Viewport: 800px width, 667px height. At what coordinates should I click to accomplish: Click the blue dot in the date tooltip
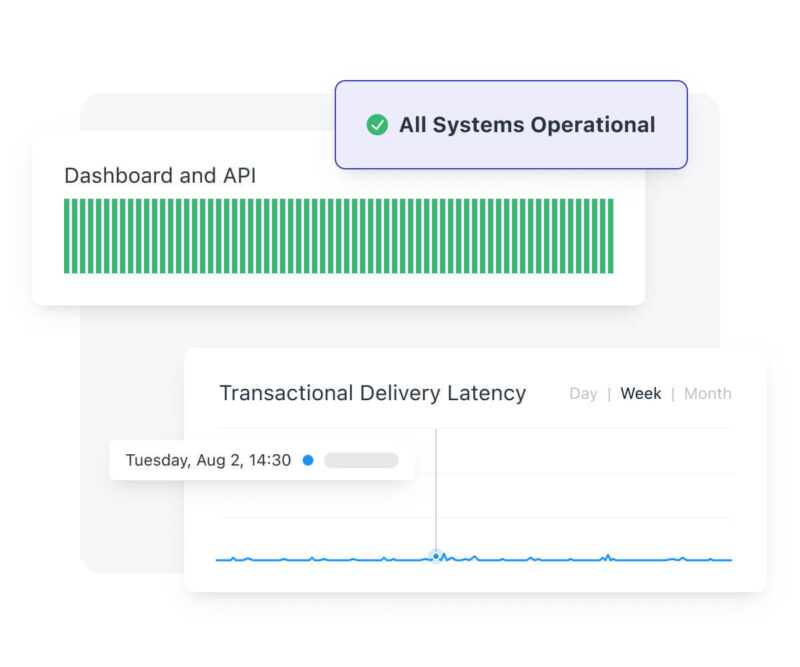click(x=308, y=461)
